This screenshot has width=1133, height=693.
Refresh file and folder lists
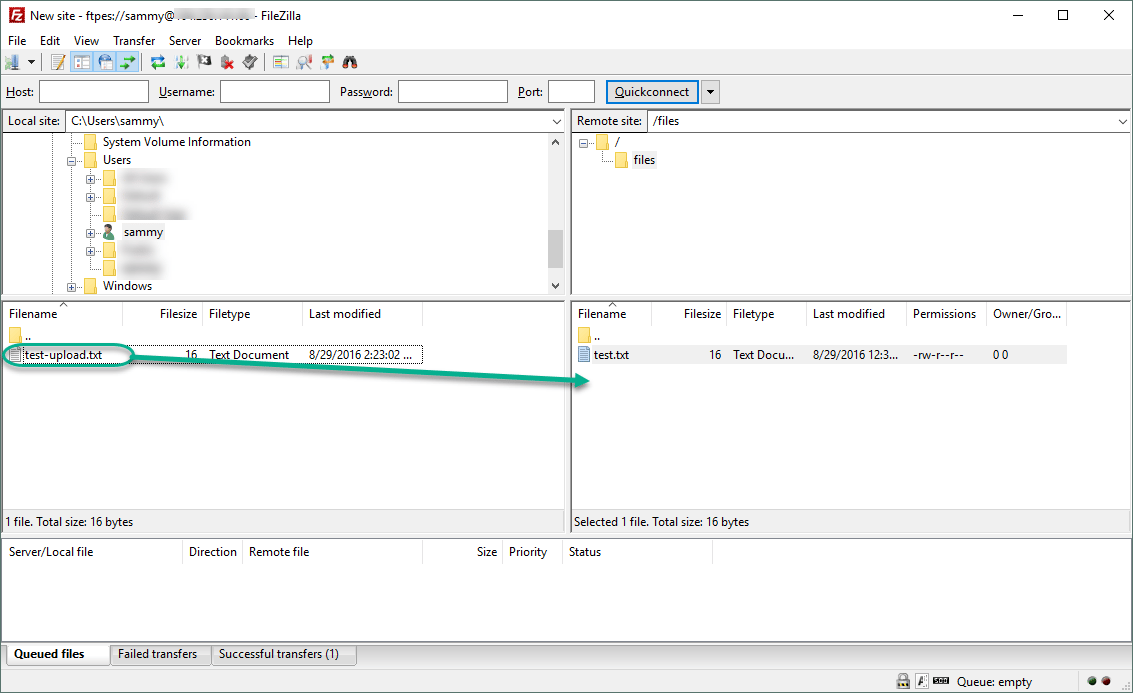click(158, 63)
